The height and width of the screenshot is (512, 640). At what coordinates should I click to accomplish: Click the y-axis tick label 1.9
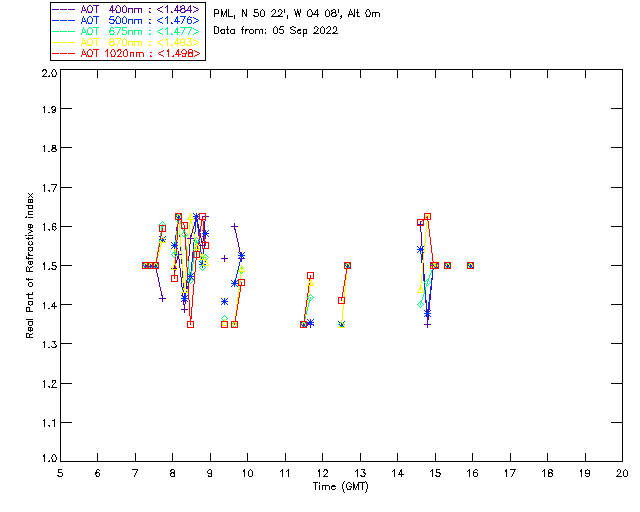click(49, 109)
